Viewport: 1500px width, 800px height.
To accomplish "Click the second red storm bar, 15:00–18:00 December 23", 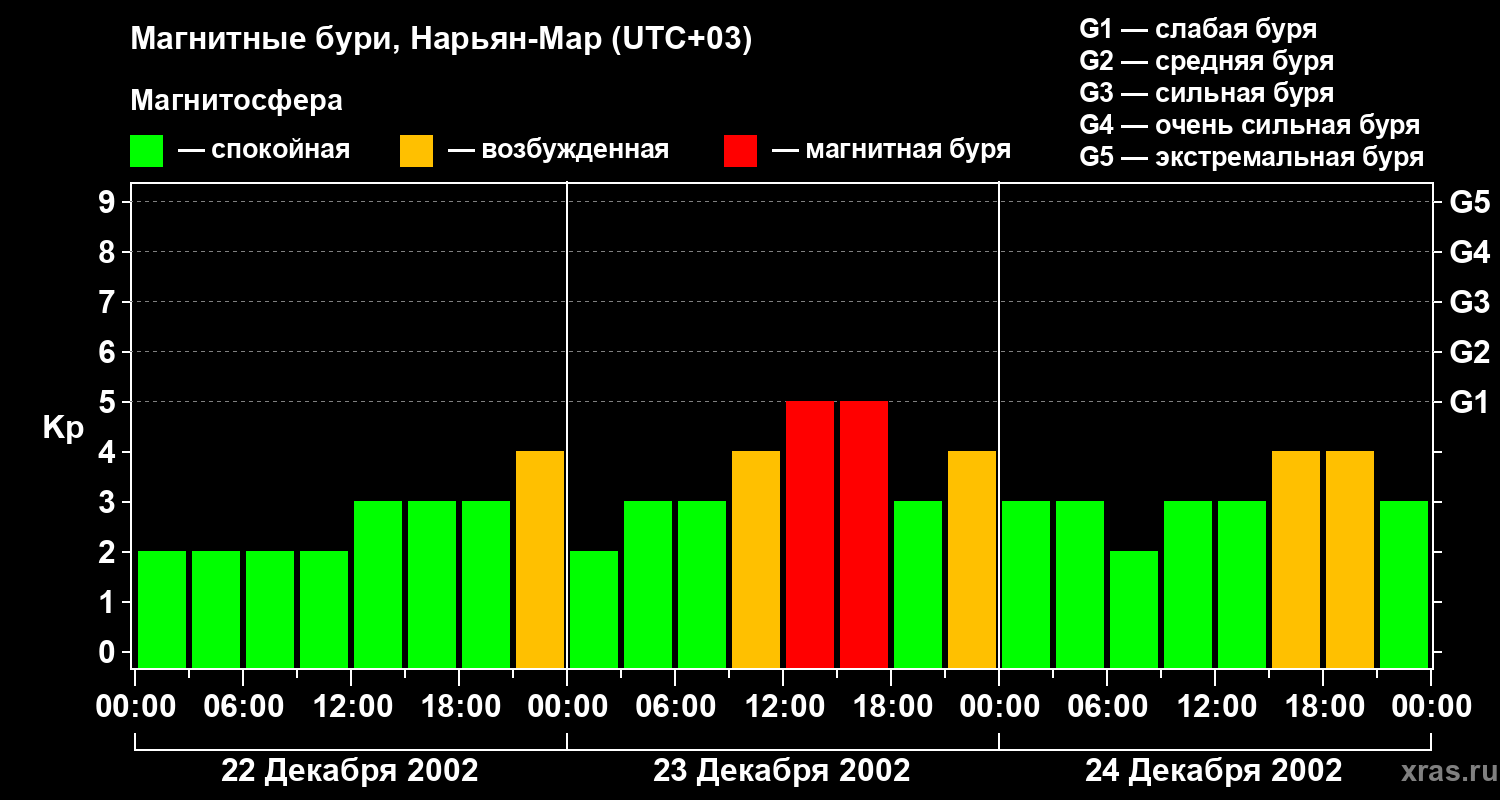I will 864,534.
